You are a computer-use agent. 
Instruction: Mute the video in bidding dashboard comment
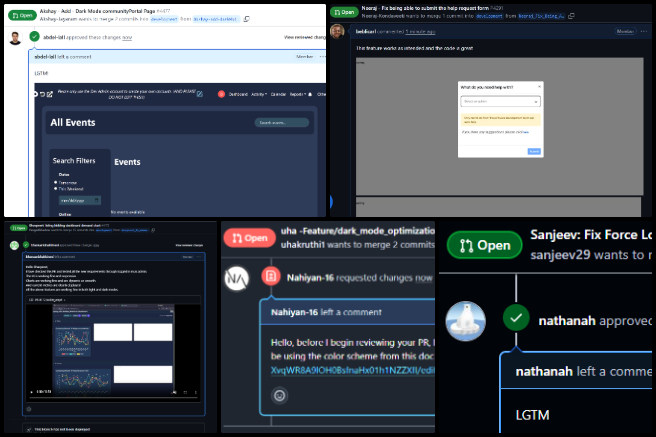(174, 392)
